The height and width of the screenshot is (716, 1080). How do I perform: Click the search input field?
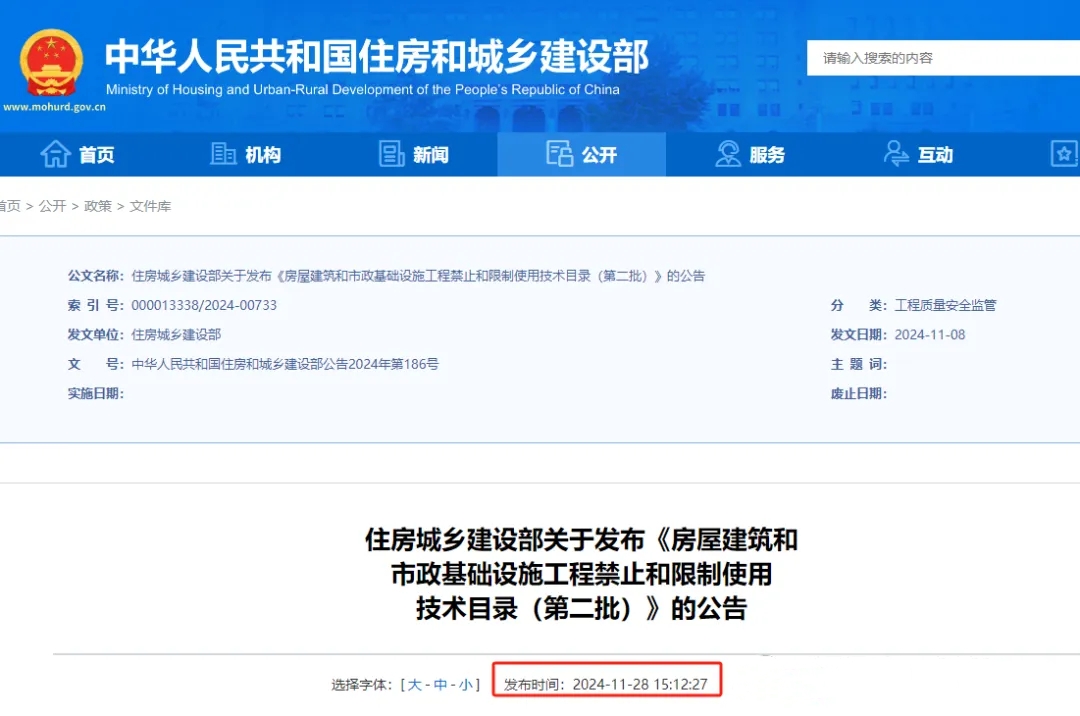tap(940, 58)
